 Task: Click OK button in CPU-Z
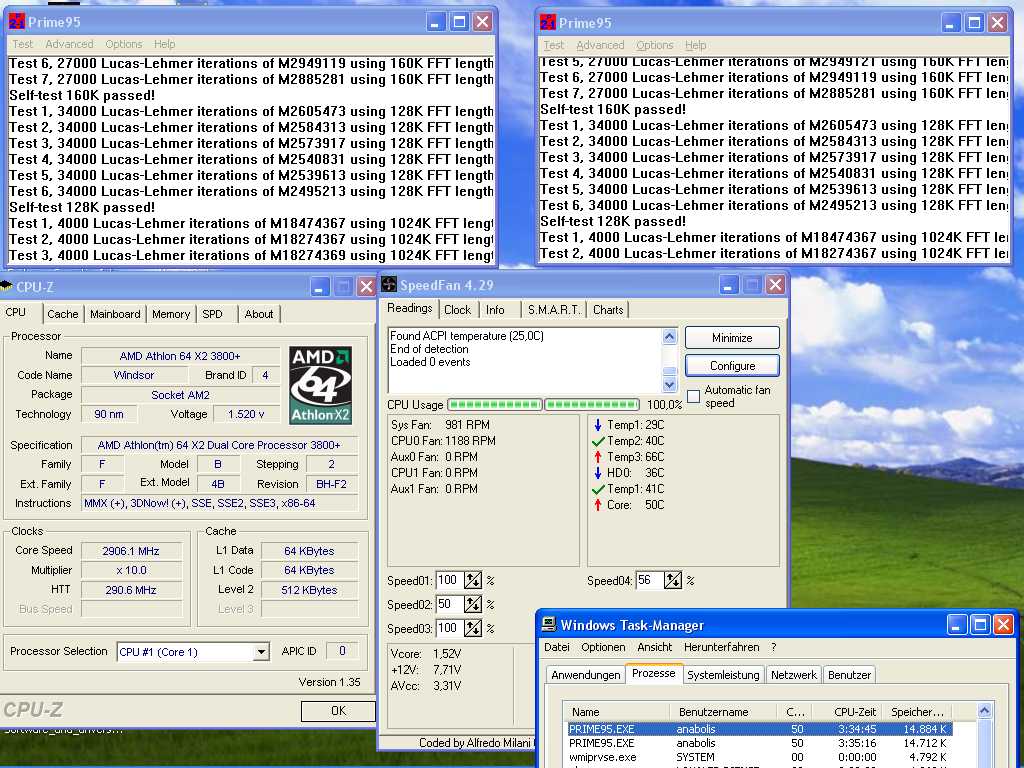(x=338, y=711)
